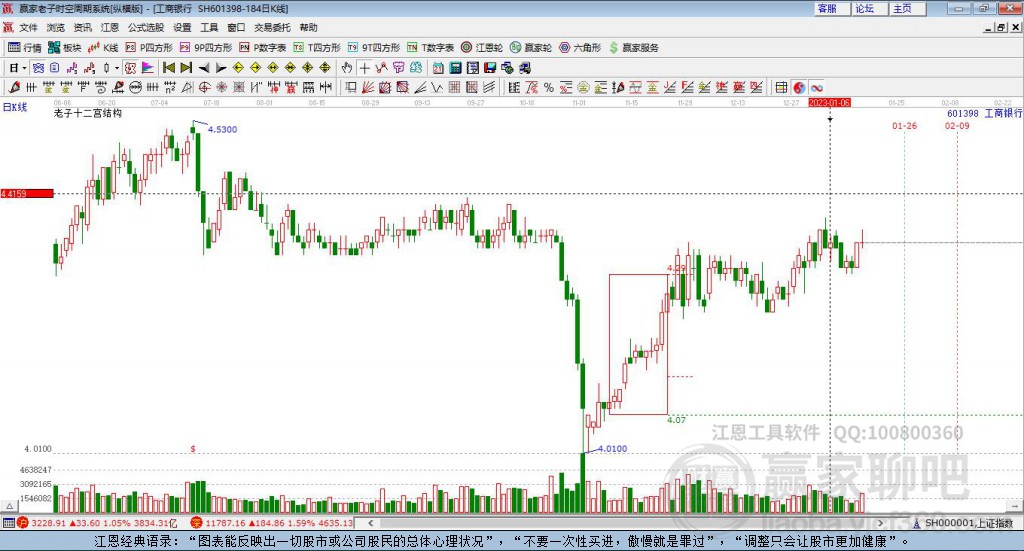Open the 公式选股 menu
Viewport: 1024px width, 551px height.
click(146, 27)
